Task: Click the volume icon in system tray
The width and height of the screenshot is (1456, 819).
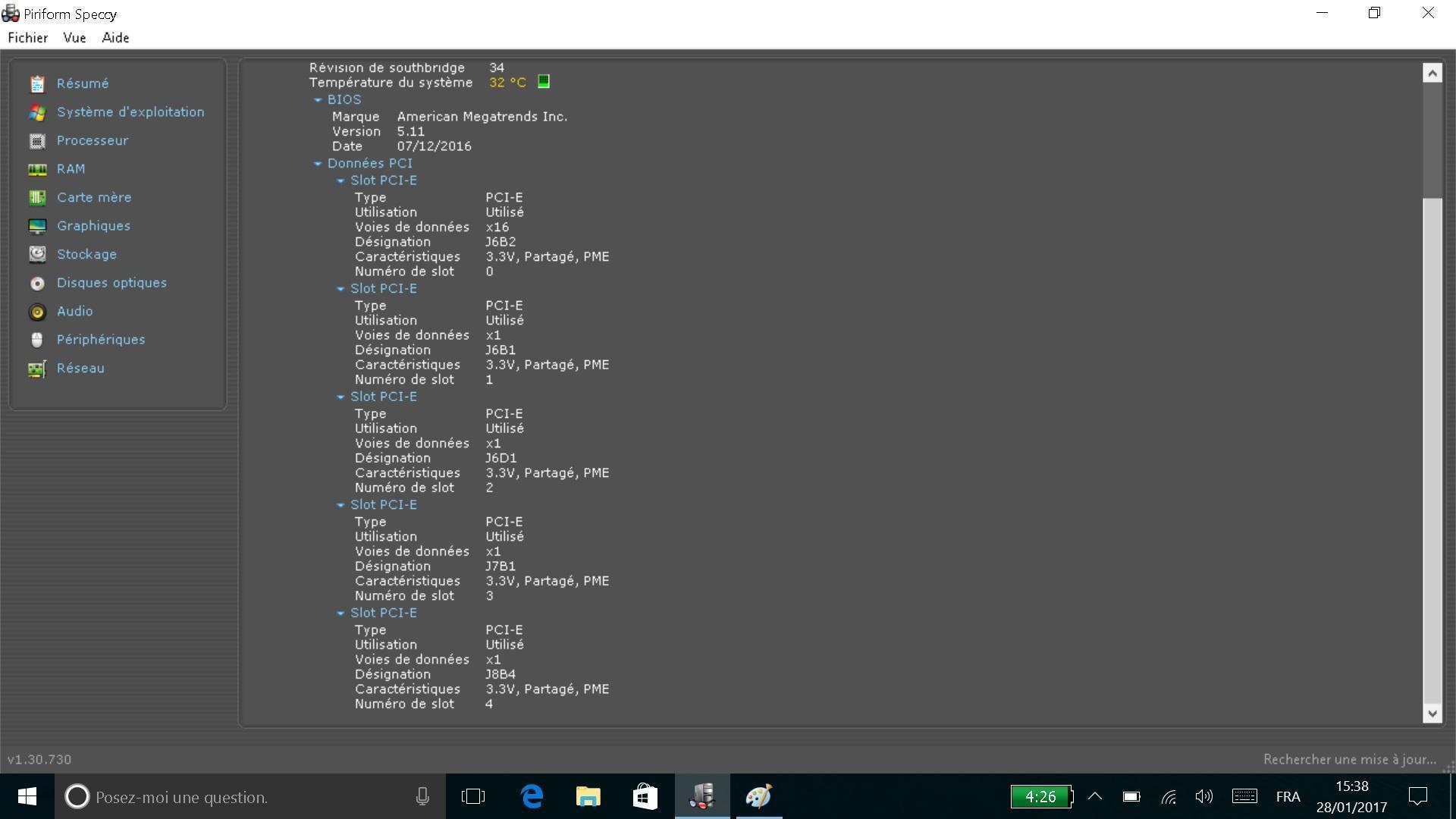Action: click(x=1203, y=796)
